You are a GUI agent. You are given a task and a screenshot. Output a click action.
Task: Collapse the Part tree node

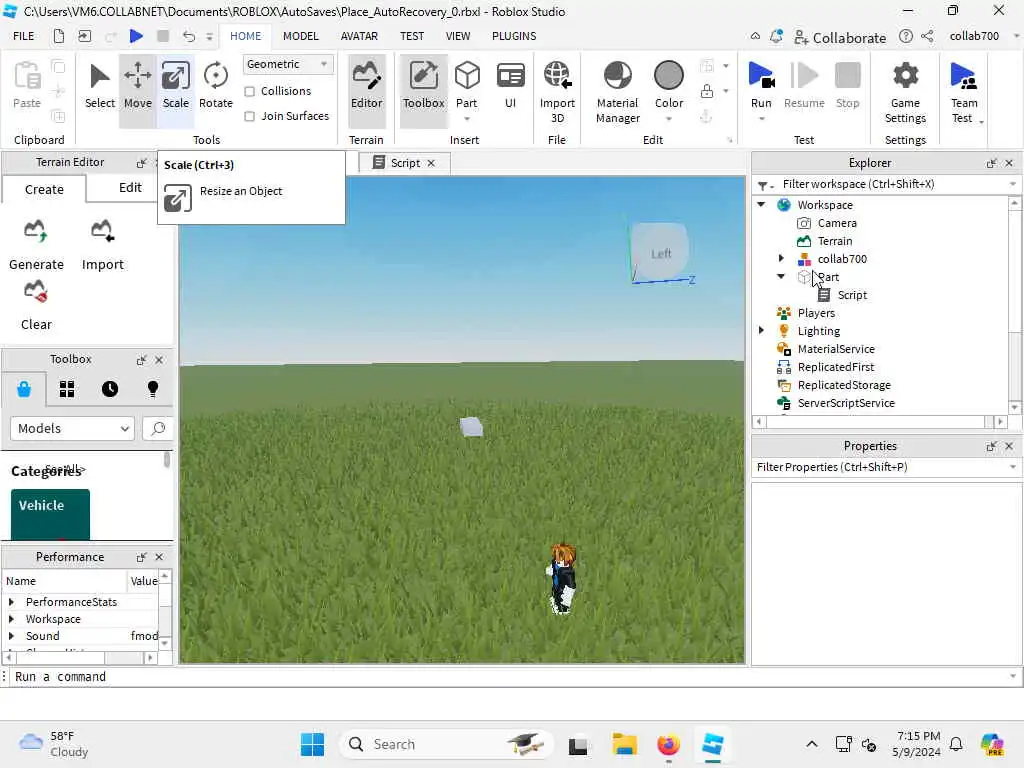(781, 276)
